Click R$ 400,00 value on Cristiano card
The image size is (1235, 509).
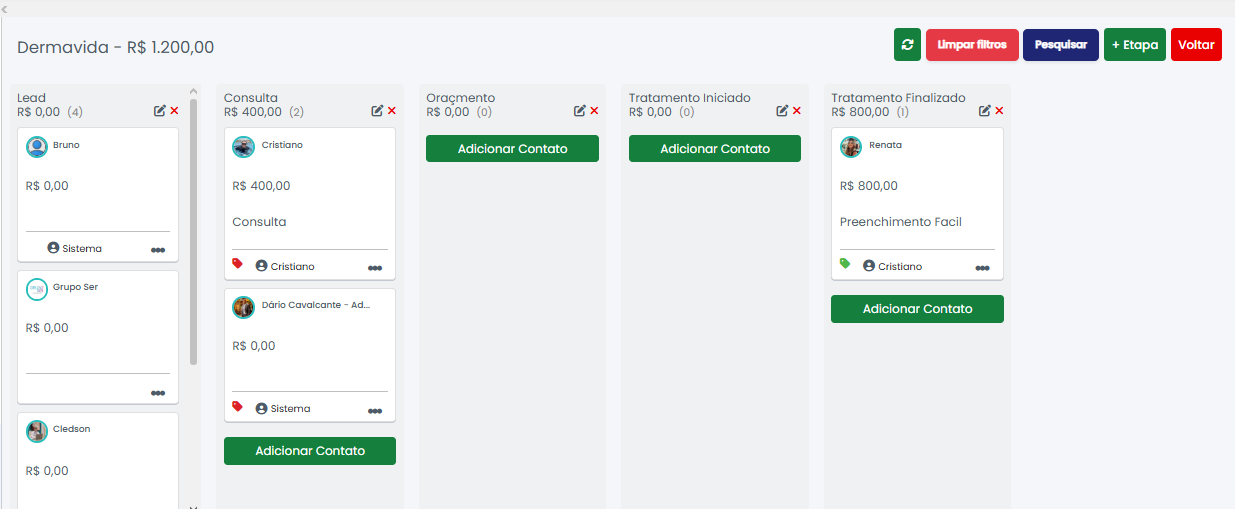tap(261, 186)
